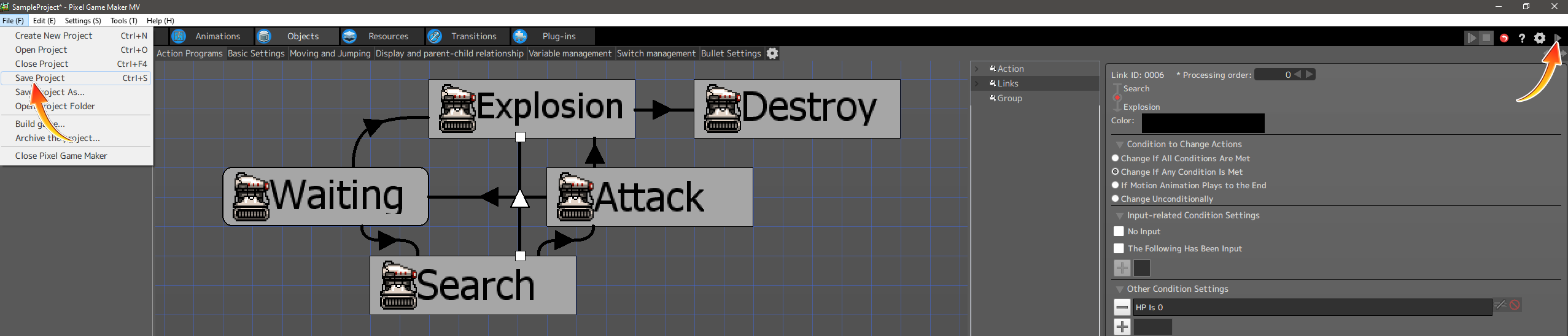The width and height of the screenshot is (1568, 336).
Task: Tick the No Input checkbox
Action: [1119, 231]
